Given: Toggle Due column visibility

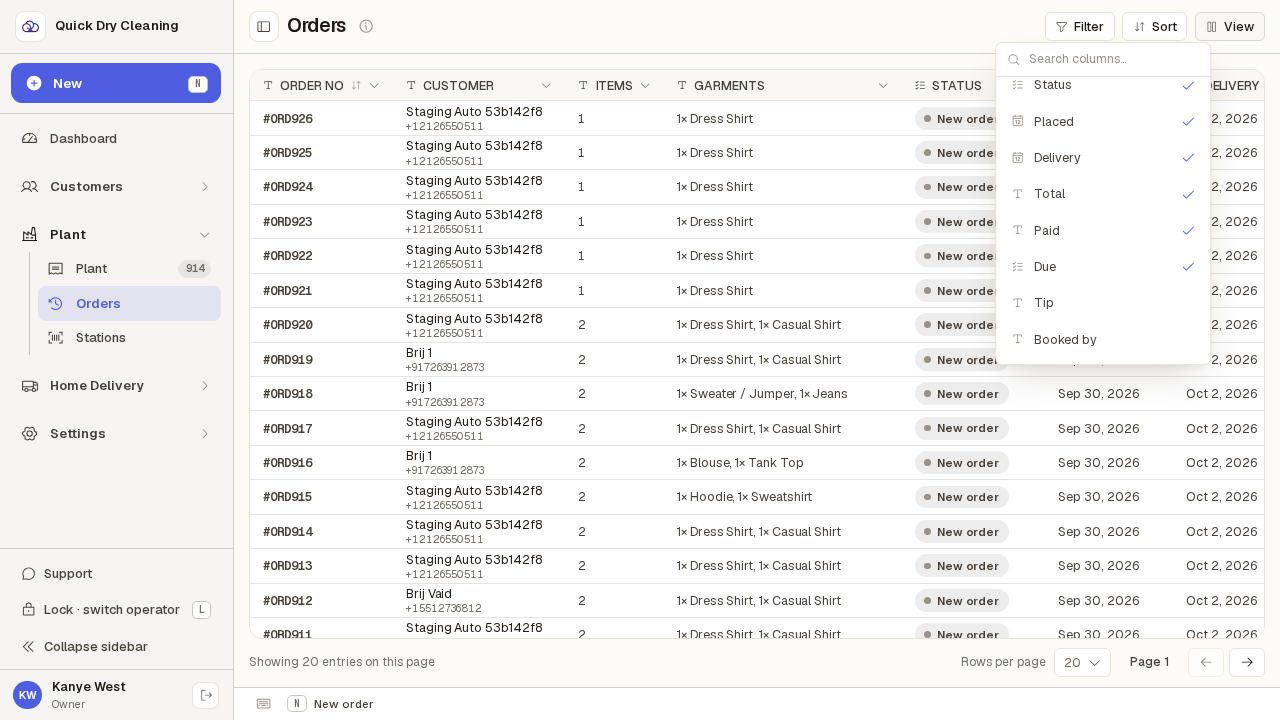Looking at the screenshot, I should (x=1103, y=266).
